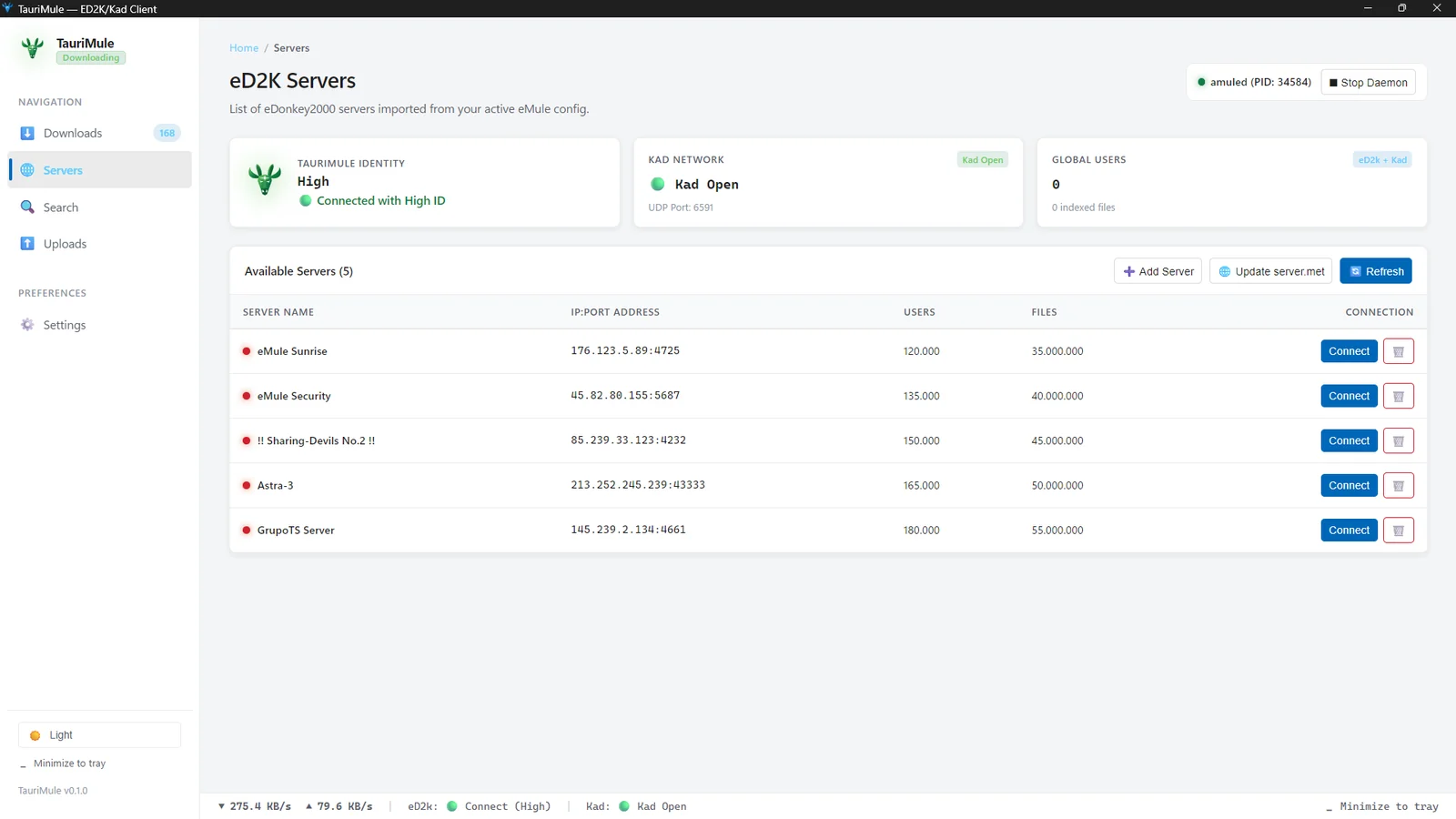Screen dimensions: 1456x819
Task: Click Minimize to tray in the status bar
Action: click(1382, 807)
